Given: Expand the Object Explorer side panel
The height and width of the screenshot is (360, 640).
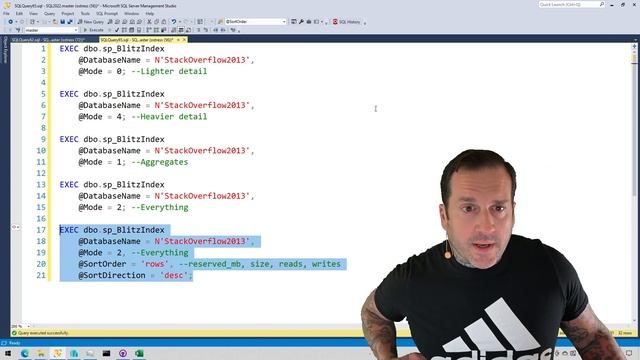Looking at the screenshot, I should 5,50.
